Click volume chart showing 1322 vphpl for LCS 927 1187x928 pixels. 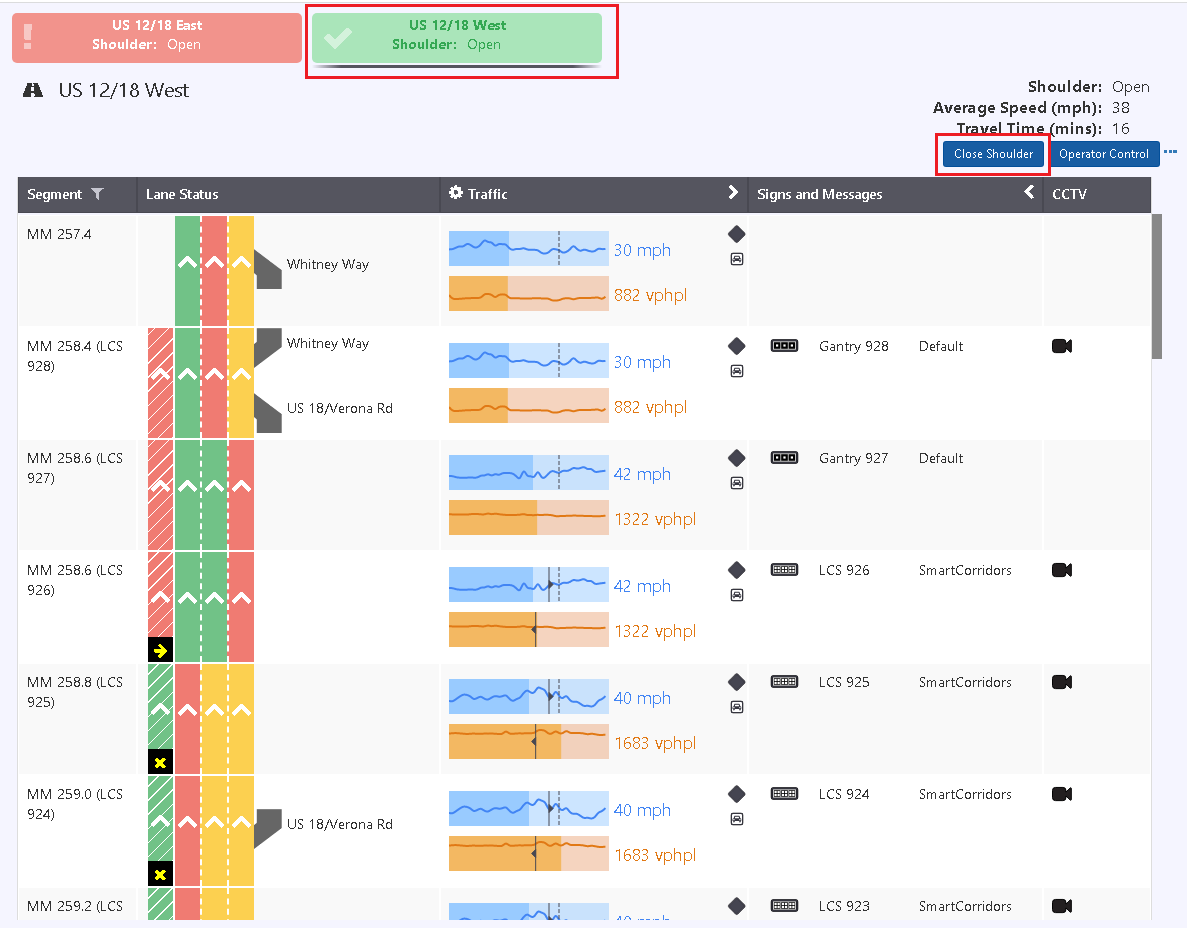click(528, 518)
